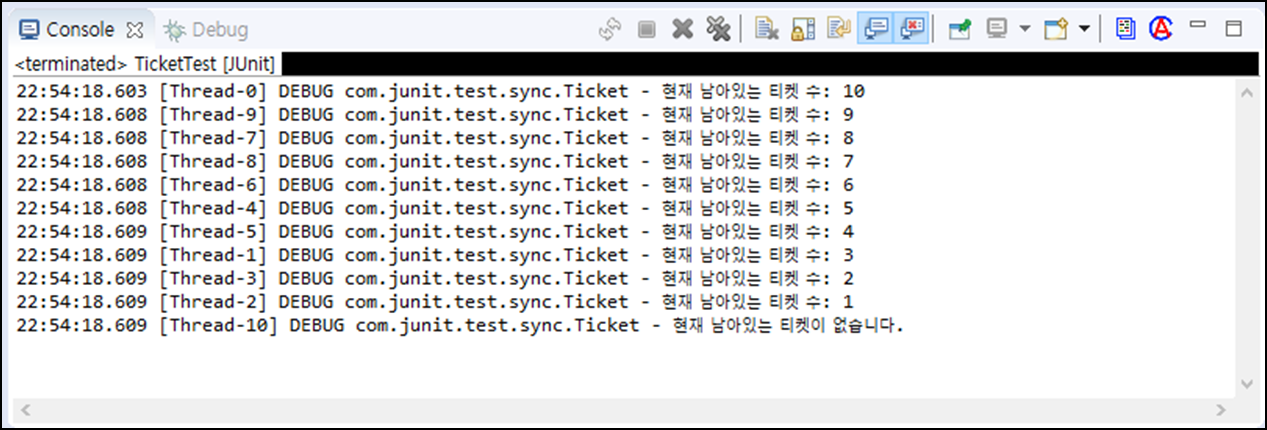The width and height of the screenshot is (1267, 430).
Task: Open Display Selected Console dropdown arrow
Action: (x=1024, y=30)
